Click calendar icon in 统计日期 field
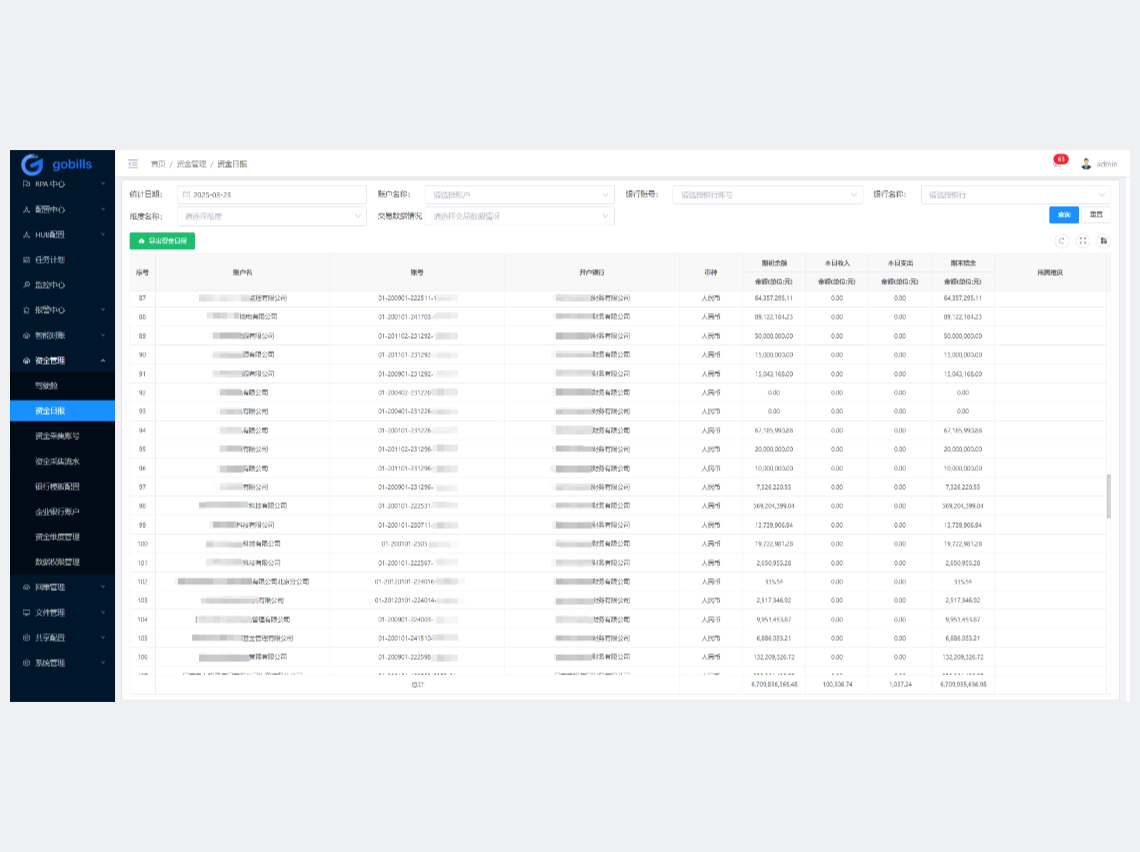The image size is (1140, 852). pos(186,195)
